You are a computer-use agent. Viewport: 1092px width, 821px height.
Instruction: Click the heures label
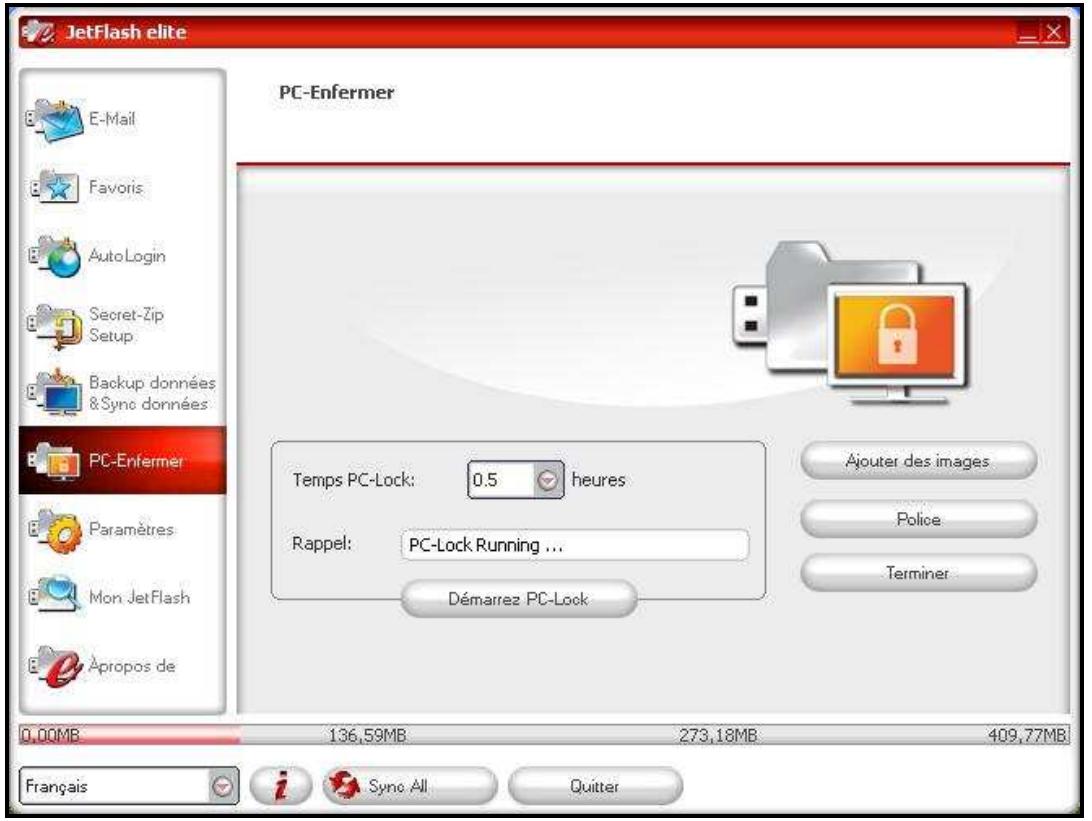tap(598, 479)
